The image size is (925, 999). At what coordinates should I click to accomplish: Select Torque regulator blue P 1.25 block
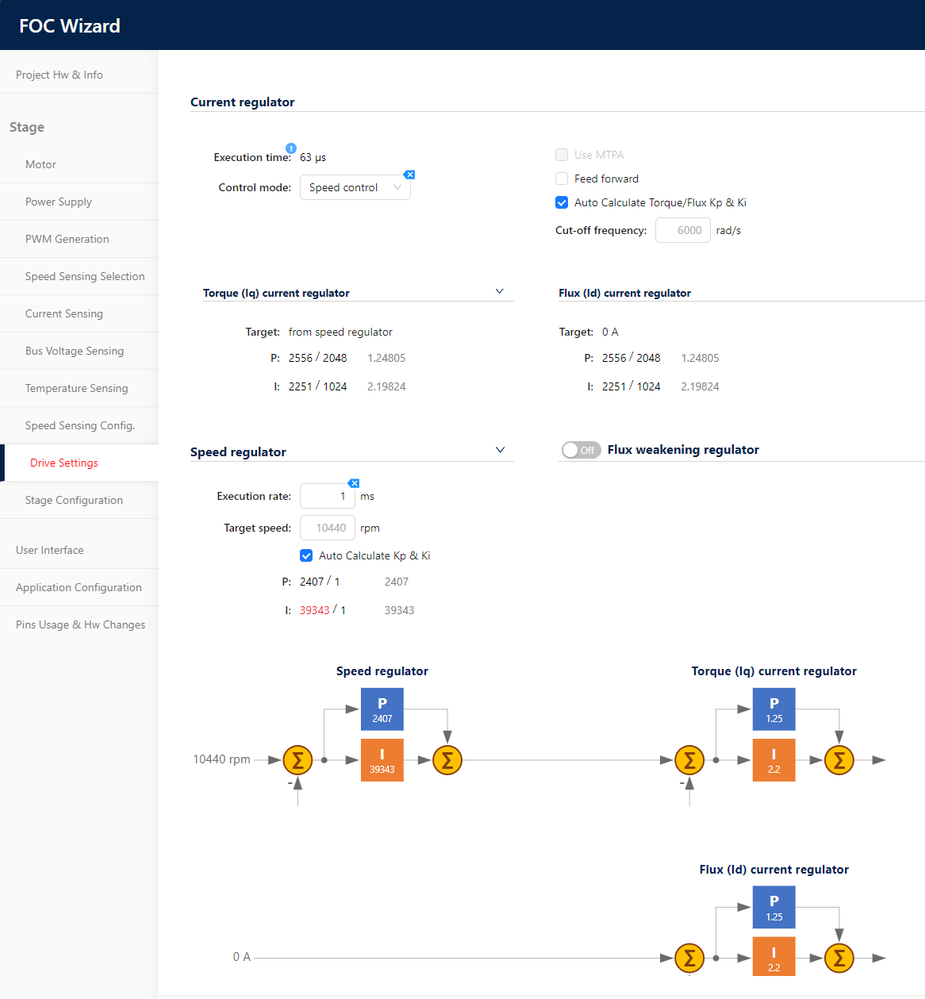click(x=774, y=709)
